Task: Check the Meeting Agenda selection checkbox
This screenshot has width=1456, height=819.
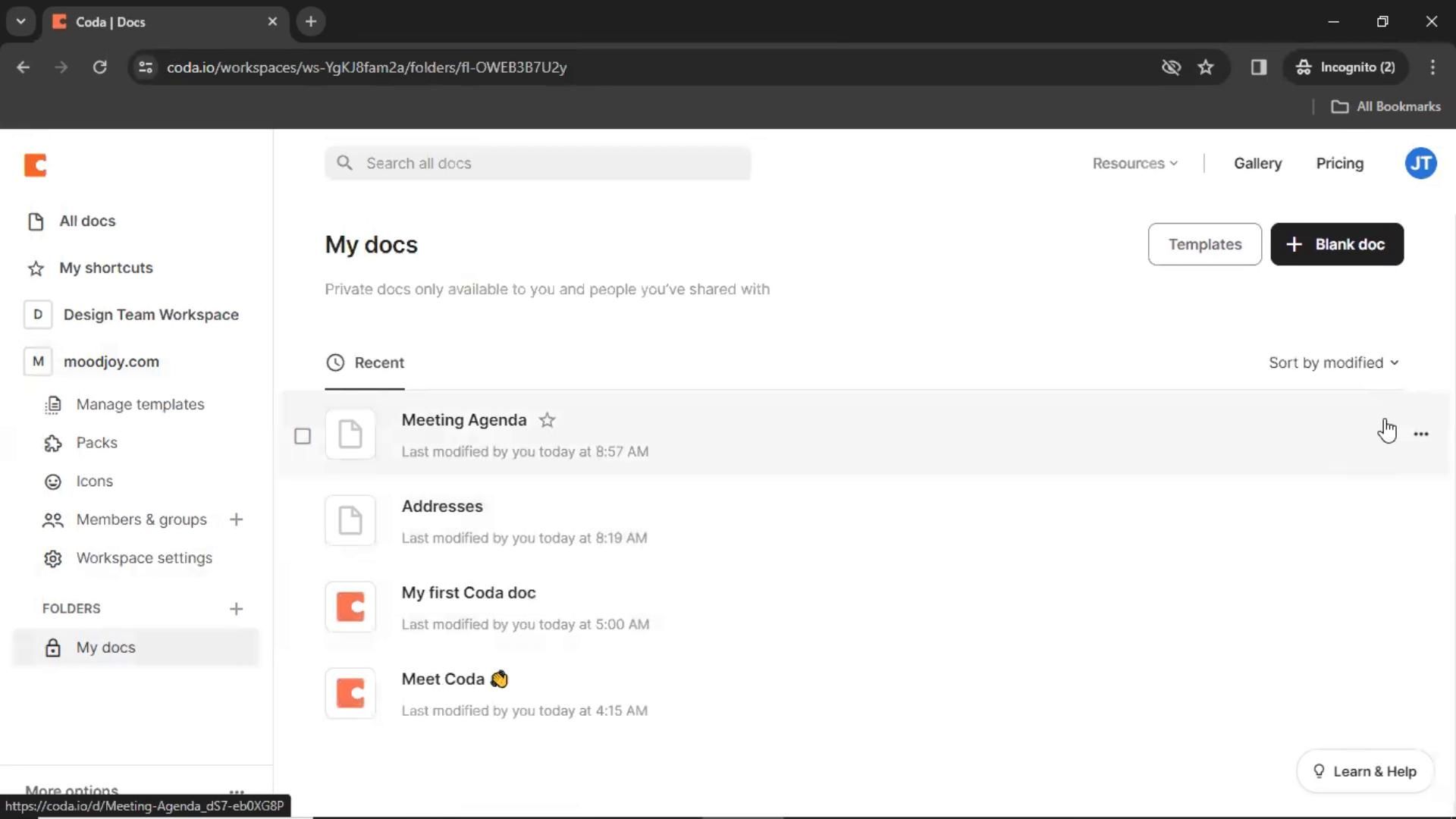Action: [303, 436]
